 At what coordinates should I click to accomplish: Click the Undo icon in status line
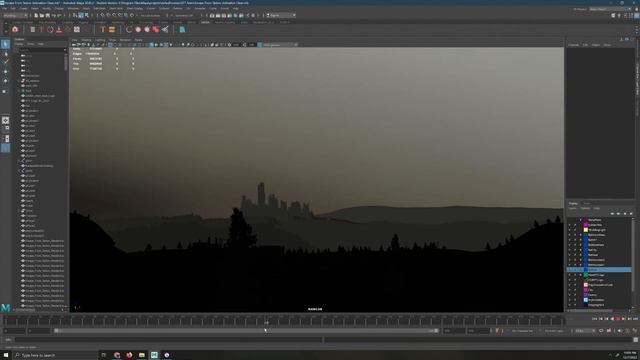point(53,16)
